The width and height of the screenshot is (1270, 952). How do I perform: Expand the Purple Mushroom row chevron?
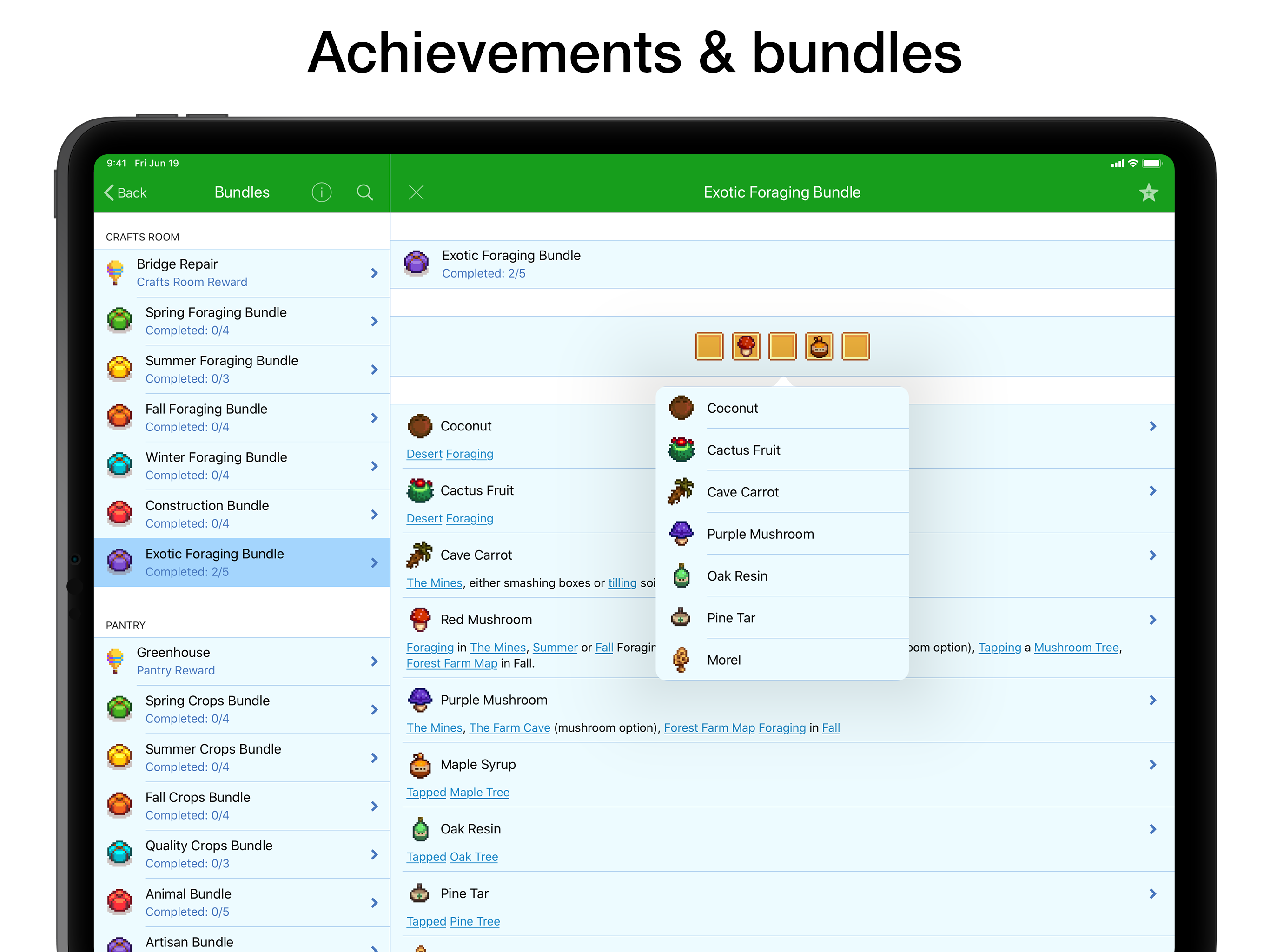tap(1153, 700)
